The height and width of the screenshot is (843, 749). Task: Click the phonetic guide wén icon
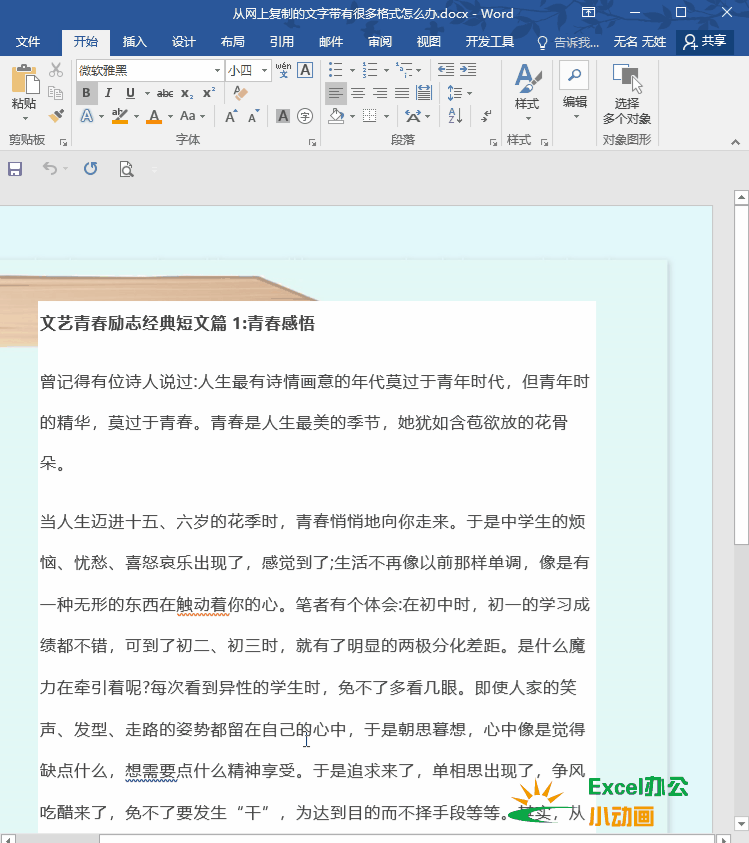click(283, 70)
